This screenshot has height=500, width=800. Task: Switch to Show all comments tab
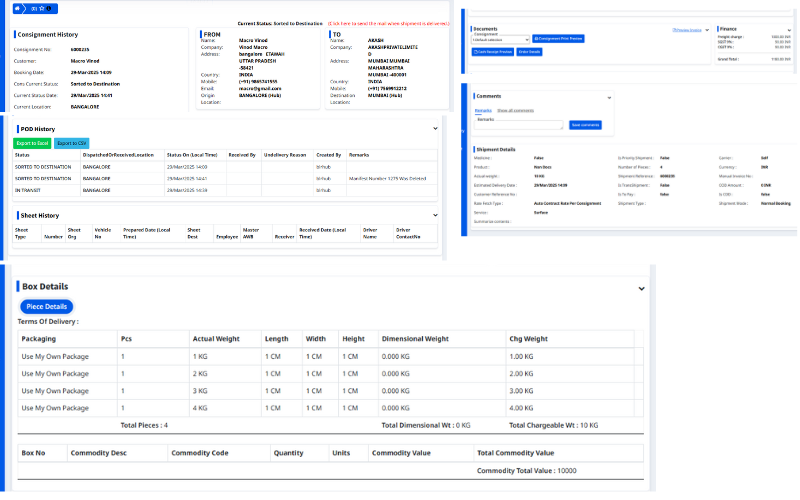pos(515,109)
